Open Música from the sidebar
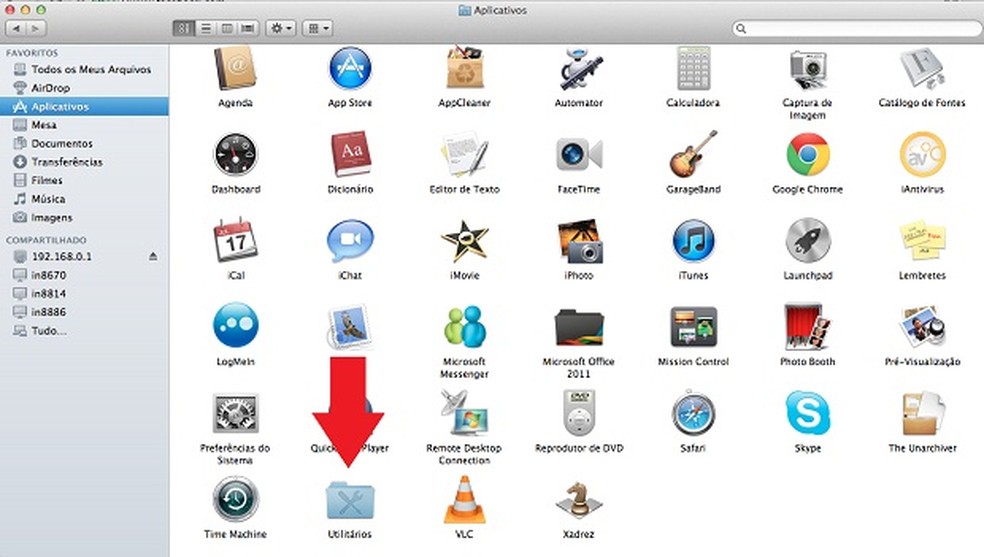 [x=84, y=199]
